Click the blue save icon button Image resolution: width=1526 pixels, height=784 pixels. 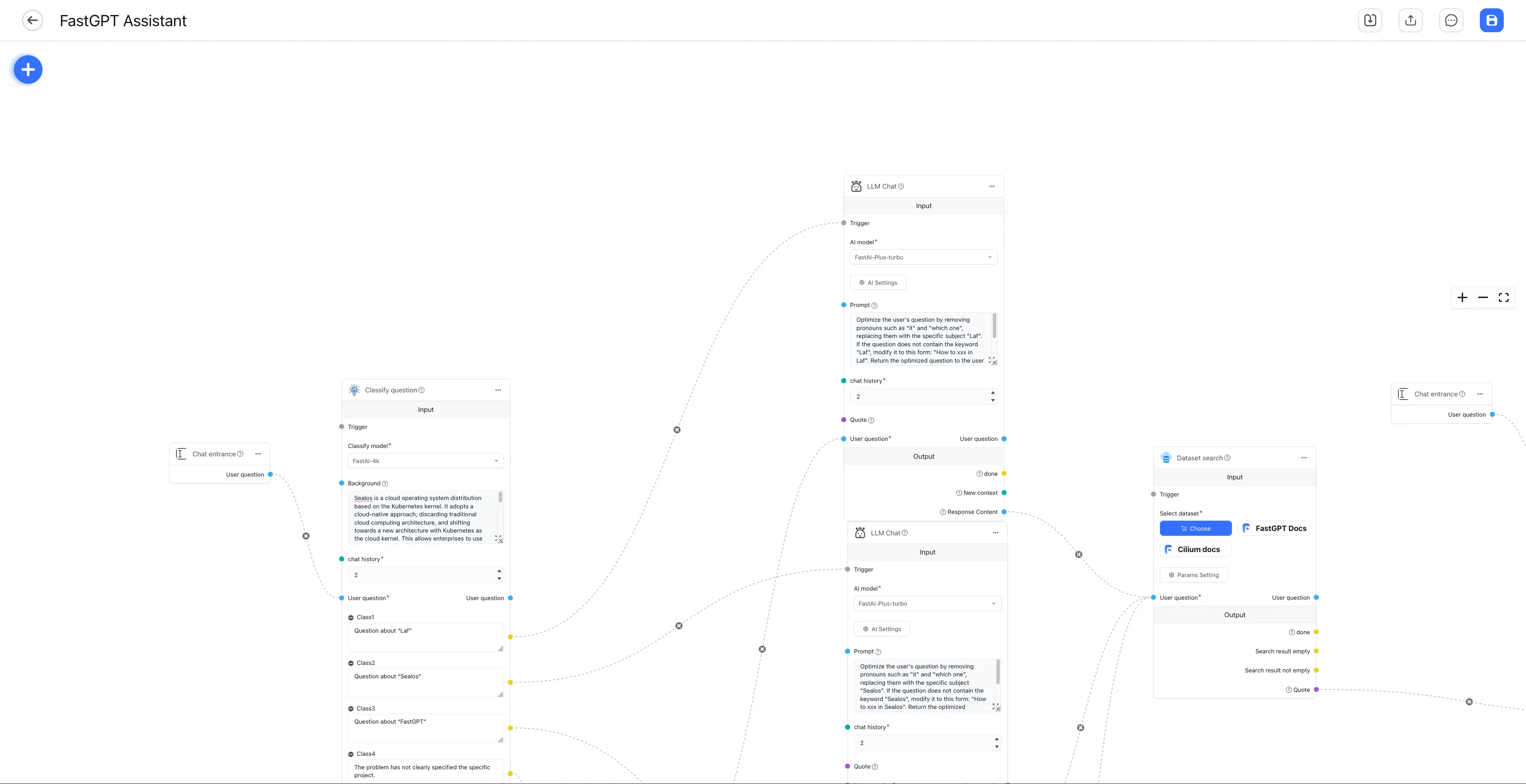coord(1491,20)
